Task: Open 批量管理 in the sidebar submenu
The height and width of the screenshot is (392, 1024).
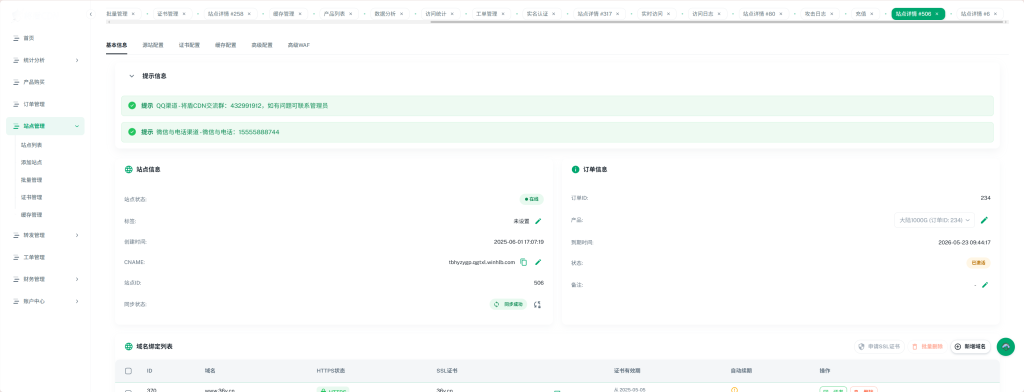Action: click(x=31, y=180)
